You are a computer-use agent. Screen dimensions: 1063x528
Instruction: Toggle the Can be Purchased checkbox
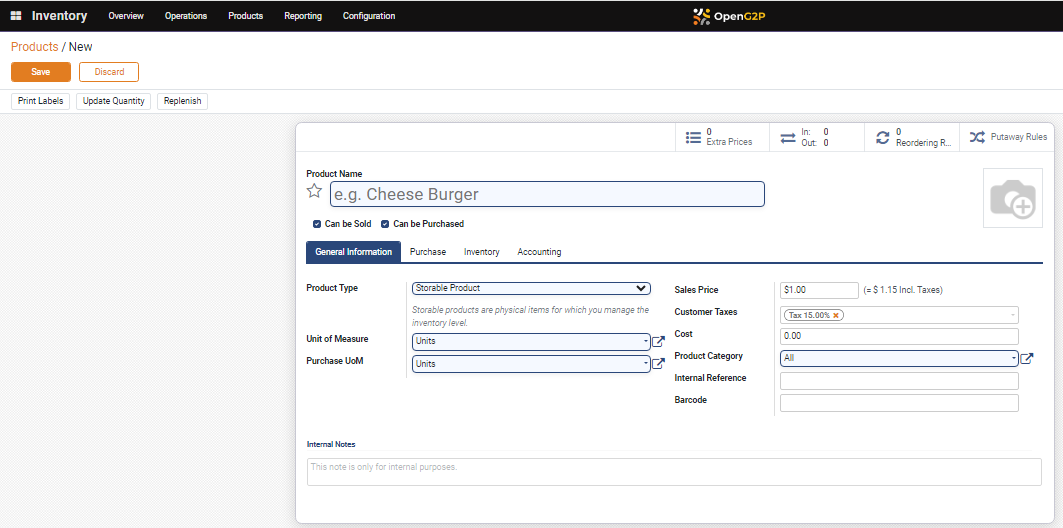pyautogui.click(x=385, y=224)
